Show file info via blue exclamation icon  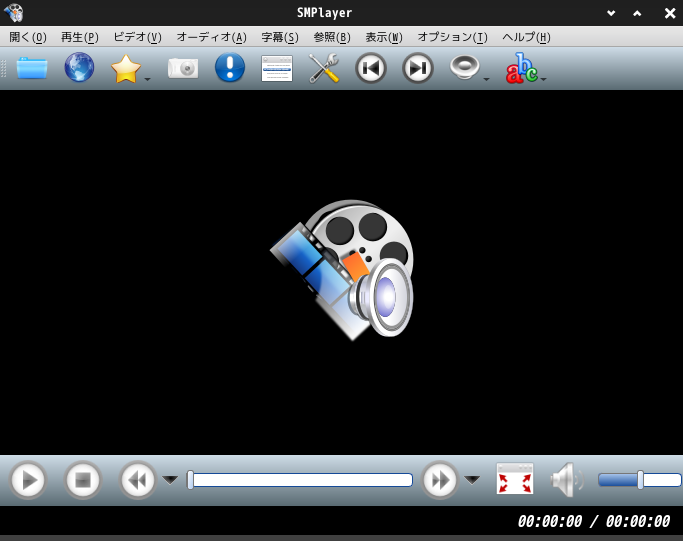(230, 68)
